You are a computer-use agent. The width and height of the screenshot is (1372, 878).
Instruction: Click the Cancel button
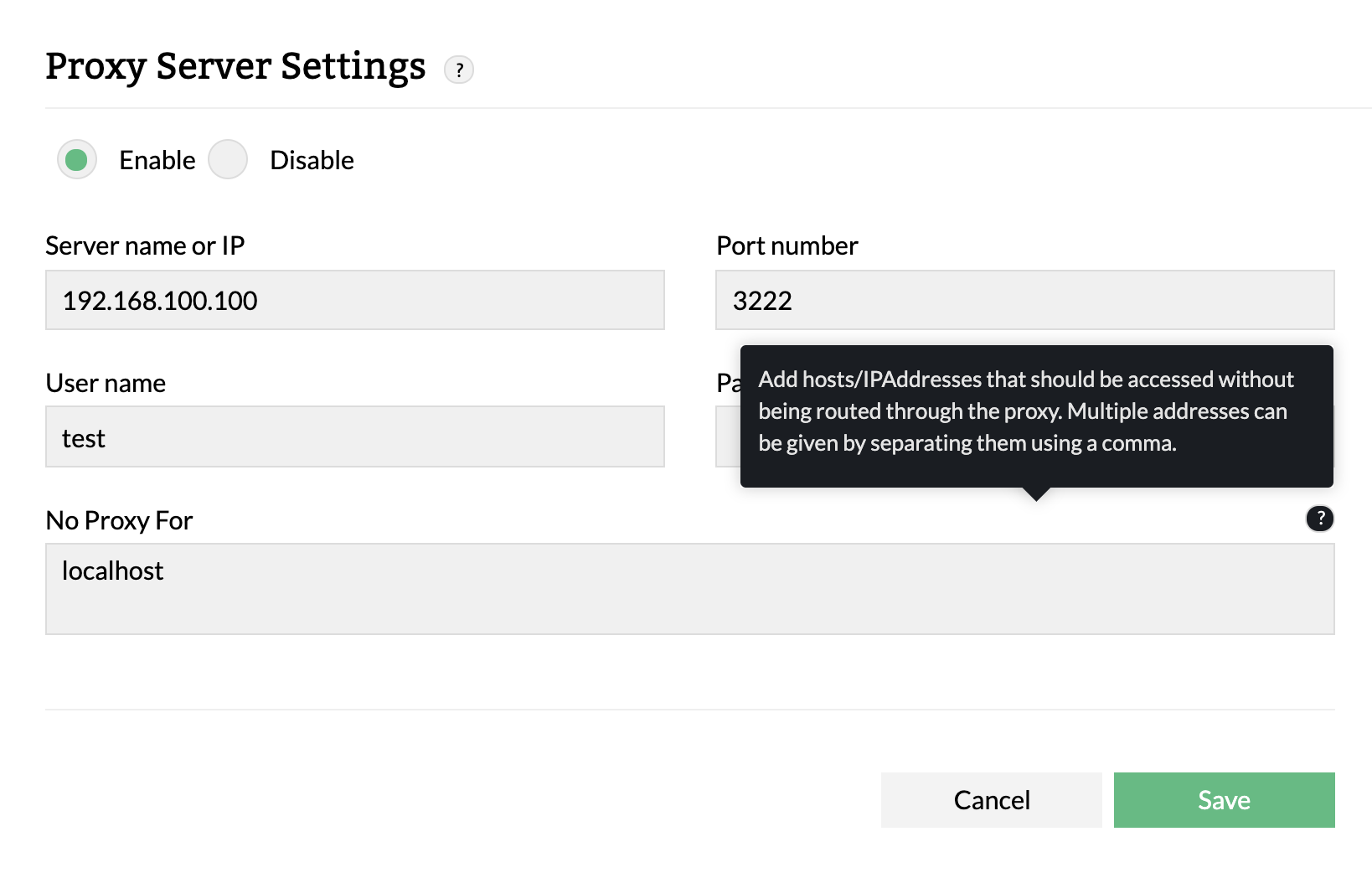pyautogui.click(x=990, y=800)
